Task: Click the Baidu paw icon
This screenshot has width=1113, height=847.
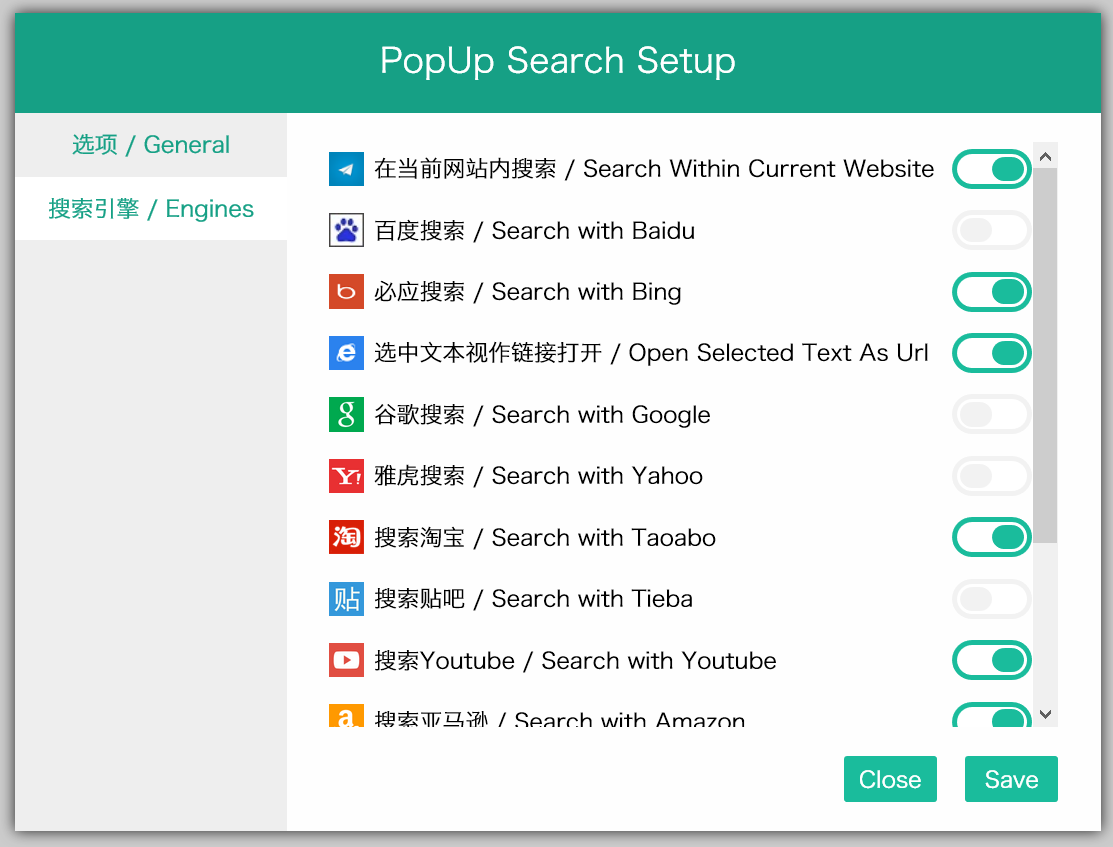Action: click(346, 230)
